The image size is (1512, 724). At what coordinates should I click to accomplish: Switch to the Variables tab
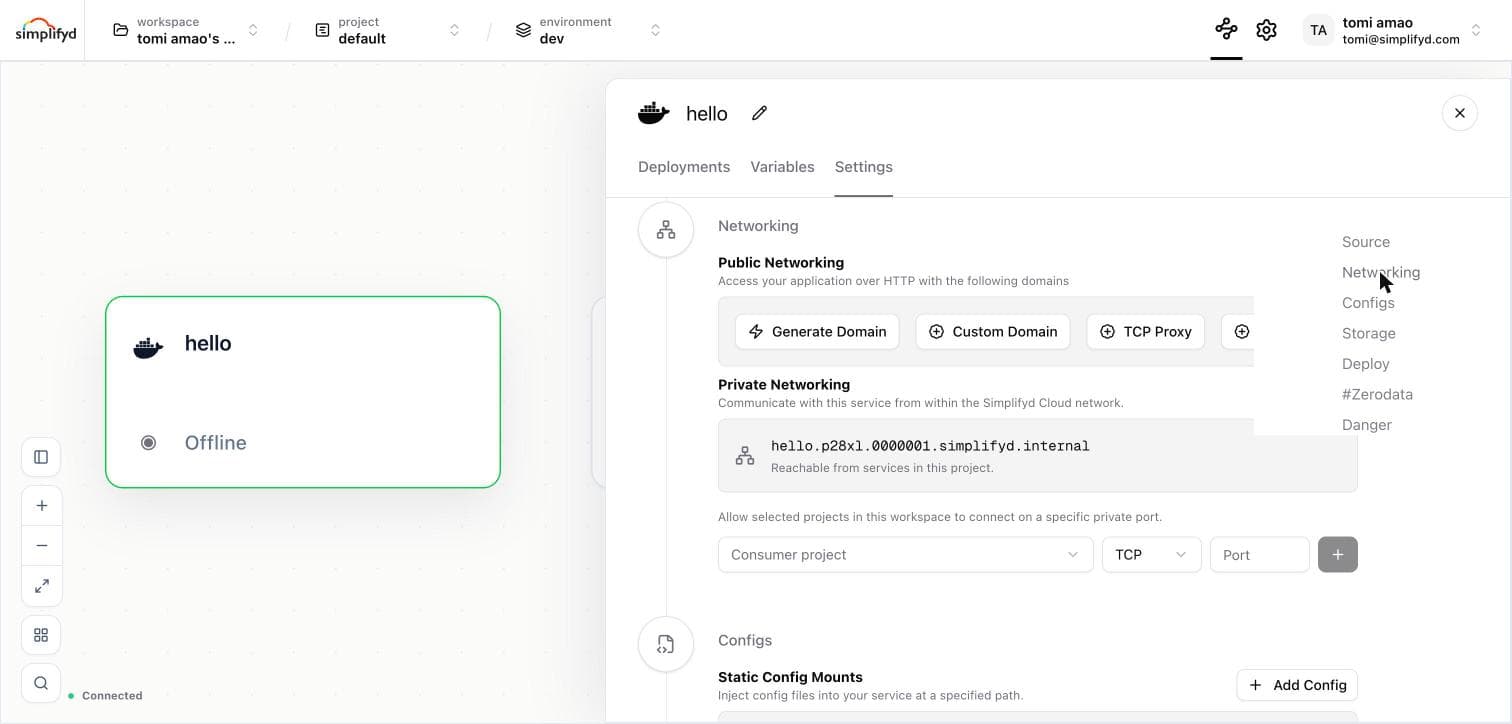click(x=782, y=167)
